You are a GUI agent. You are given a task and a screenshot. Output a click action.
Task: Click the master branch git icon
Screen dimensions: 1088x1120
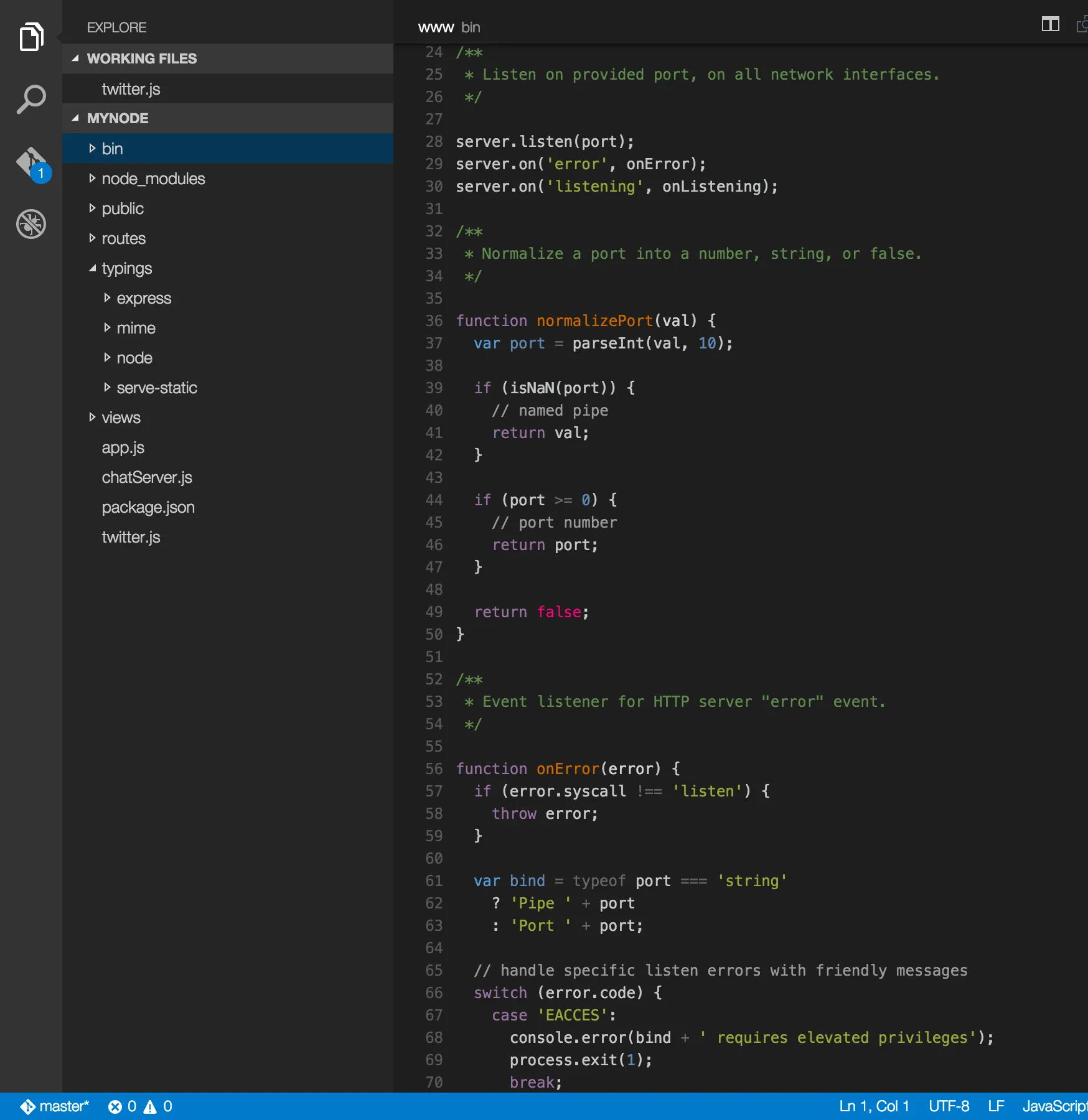[28, 1106]
